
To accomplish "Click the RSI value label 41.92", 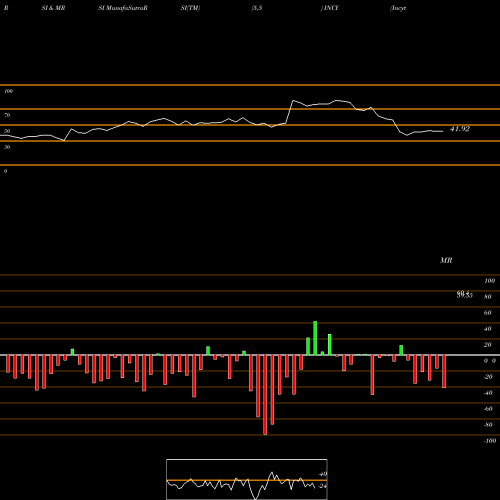I will click(x=460, y=129).
